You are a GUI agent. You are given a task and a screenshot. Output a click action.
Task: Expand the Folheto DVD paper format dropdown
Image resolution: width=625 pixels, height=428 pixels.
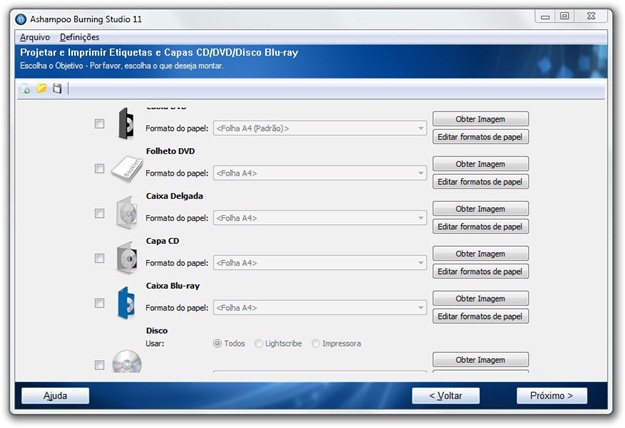pos(320,173)
